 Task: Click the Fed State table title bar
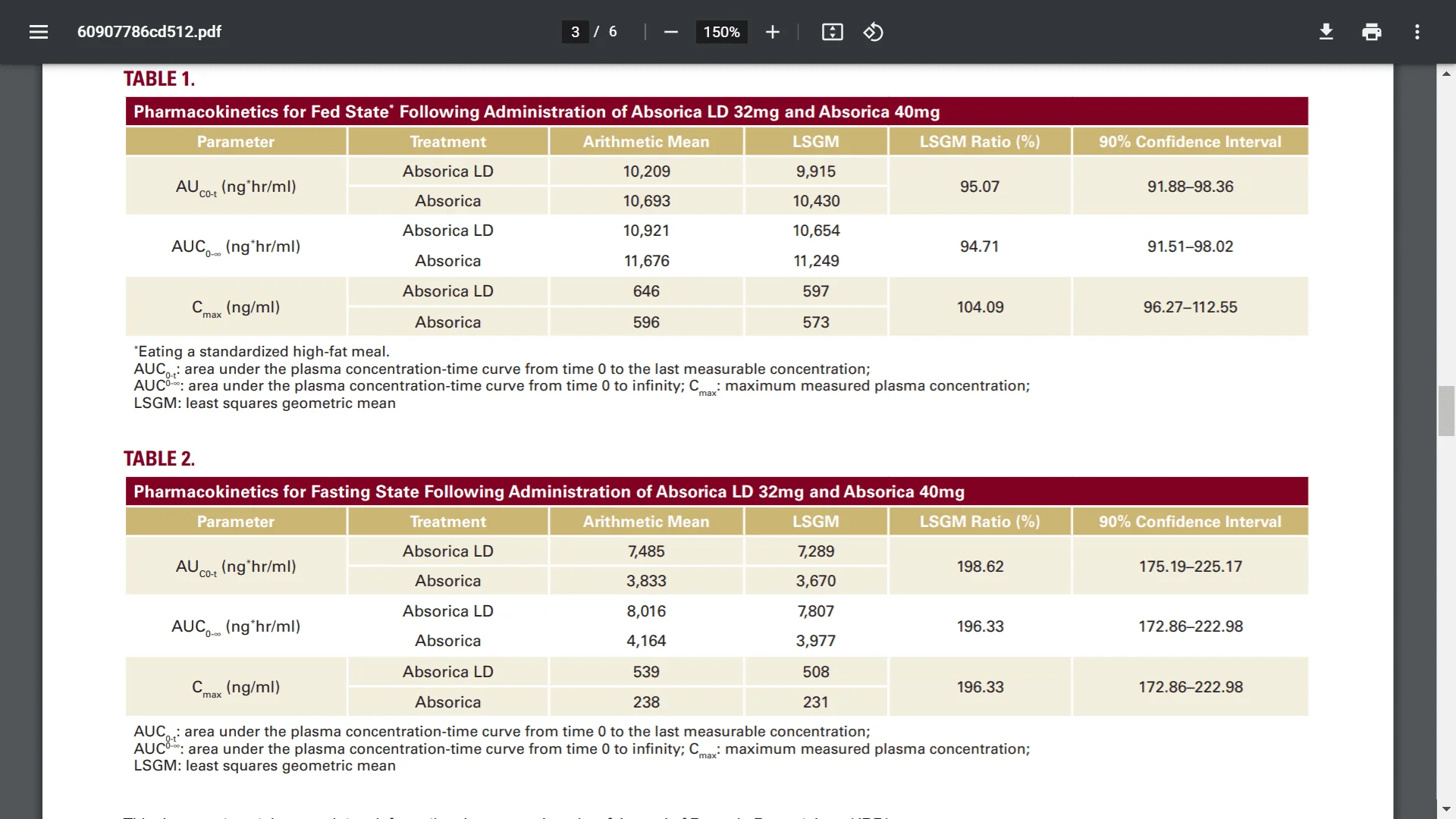pos(717,111)
